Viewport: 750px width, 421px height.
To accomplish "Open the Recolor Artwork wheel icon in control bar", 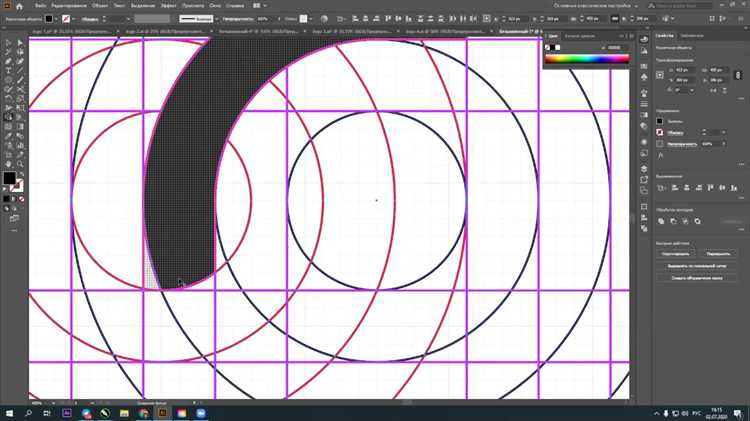I will point(324,19).
